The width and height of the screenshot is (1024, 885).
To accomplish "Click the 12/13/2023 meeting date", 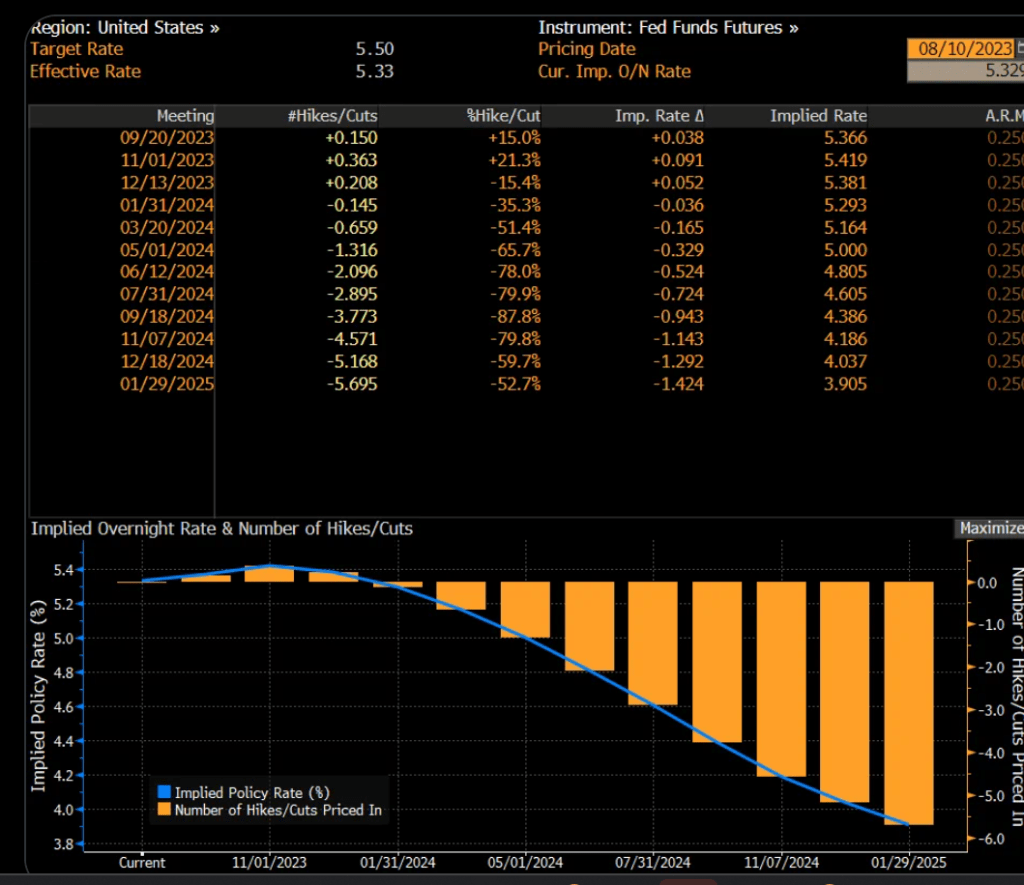I will (167, 183).
